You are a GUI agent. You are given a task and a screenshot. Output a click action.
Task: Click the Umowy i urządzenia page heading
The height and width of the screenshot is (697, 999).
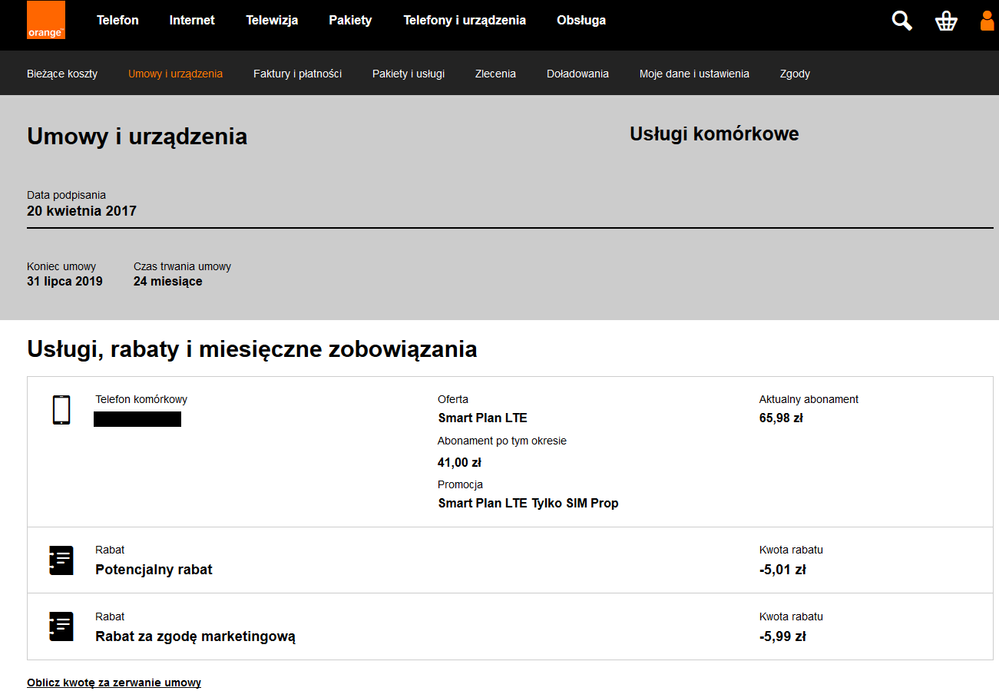[137, 136]
